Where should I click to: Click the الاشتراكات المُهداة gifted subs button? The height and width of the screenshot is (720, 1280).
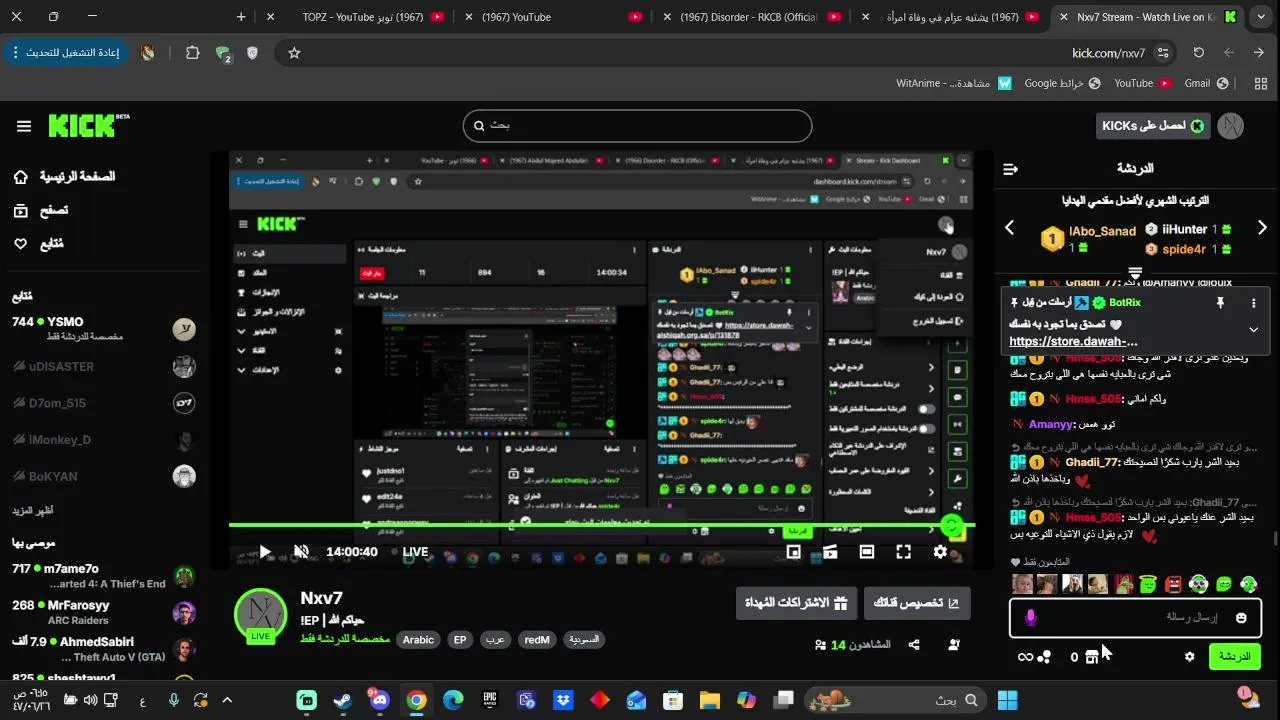tap(795, 603)
